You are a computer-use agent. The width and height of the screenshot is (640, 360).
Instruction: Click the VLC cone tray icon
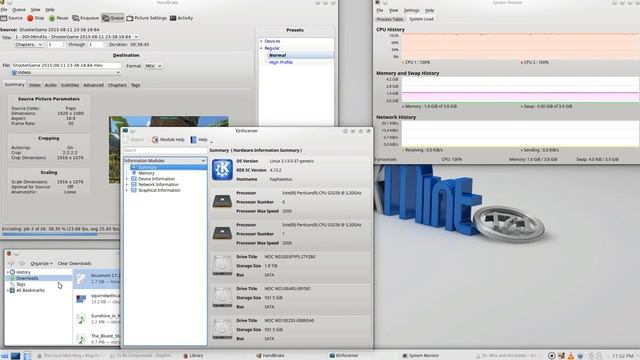click(x=571, y=356)
